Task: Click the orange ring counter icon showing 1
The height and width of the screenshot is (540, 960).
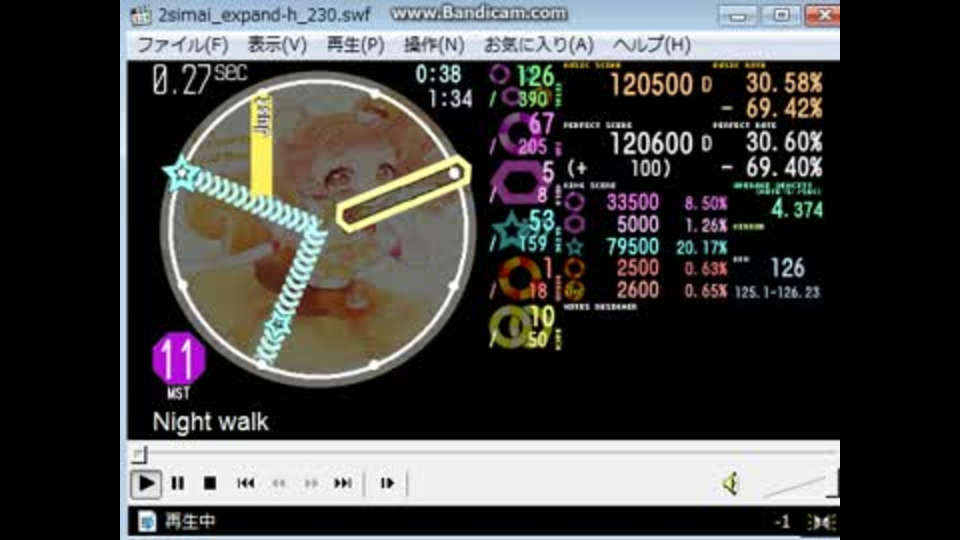Action: [x=518, y=279]
